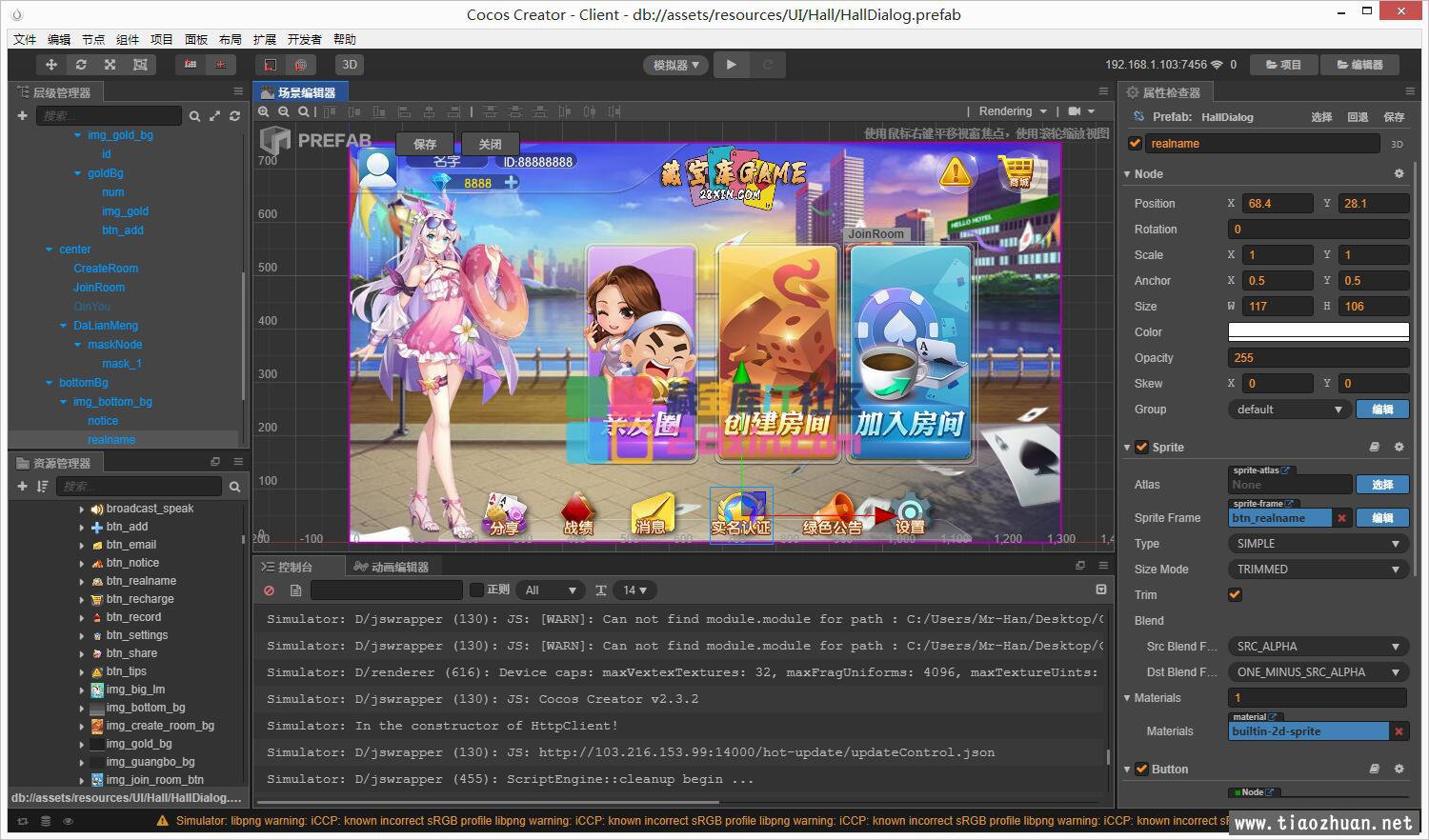Add a new asset in assets panel
Screen dimensions: 1429x840
[x=22, y=486]
